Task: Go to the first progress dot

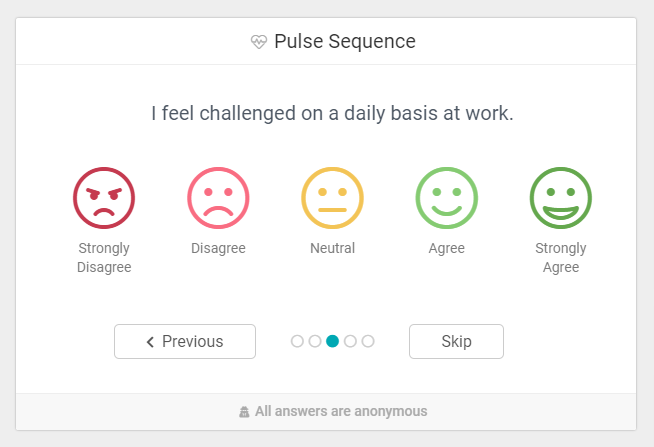Action: point(297,341)
